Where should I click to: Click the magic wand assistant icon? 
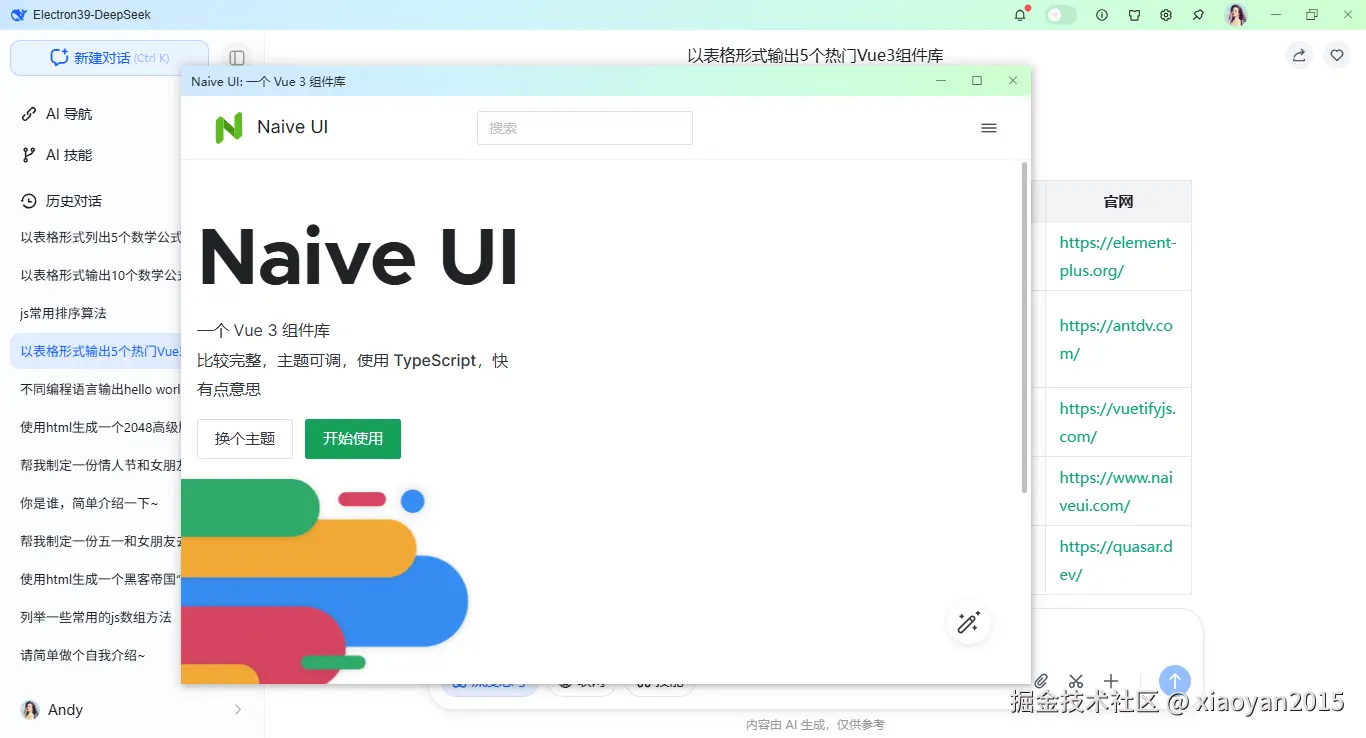pyautogui.click(x=968, y=622)
